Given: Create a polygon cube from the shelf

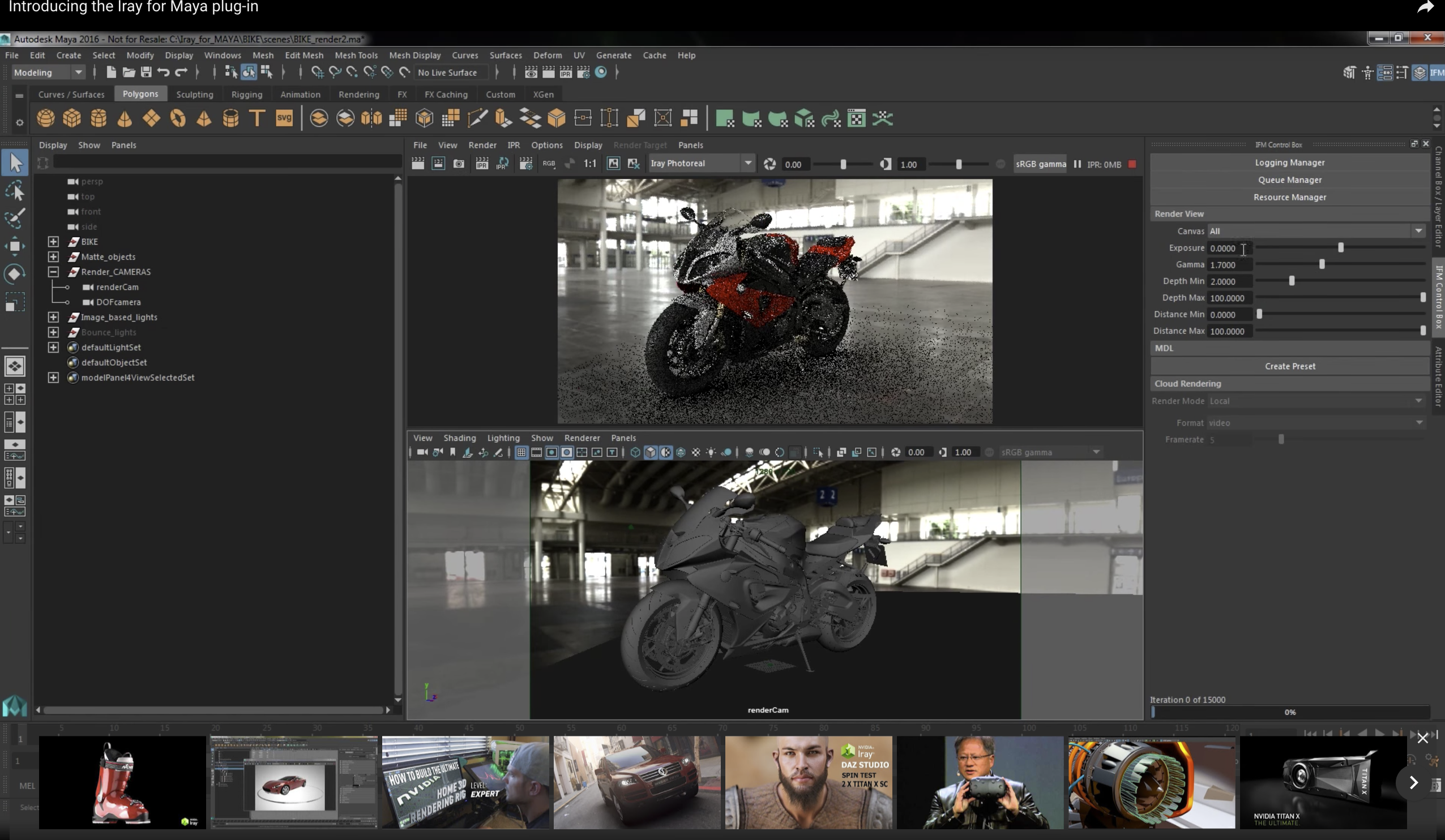Looking at the screenshot, I should tap(72, 119).
